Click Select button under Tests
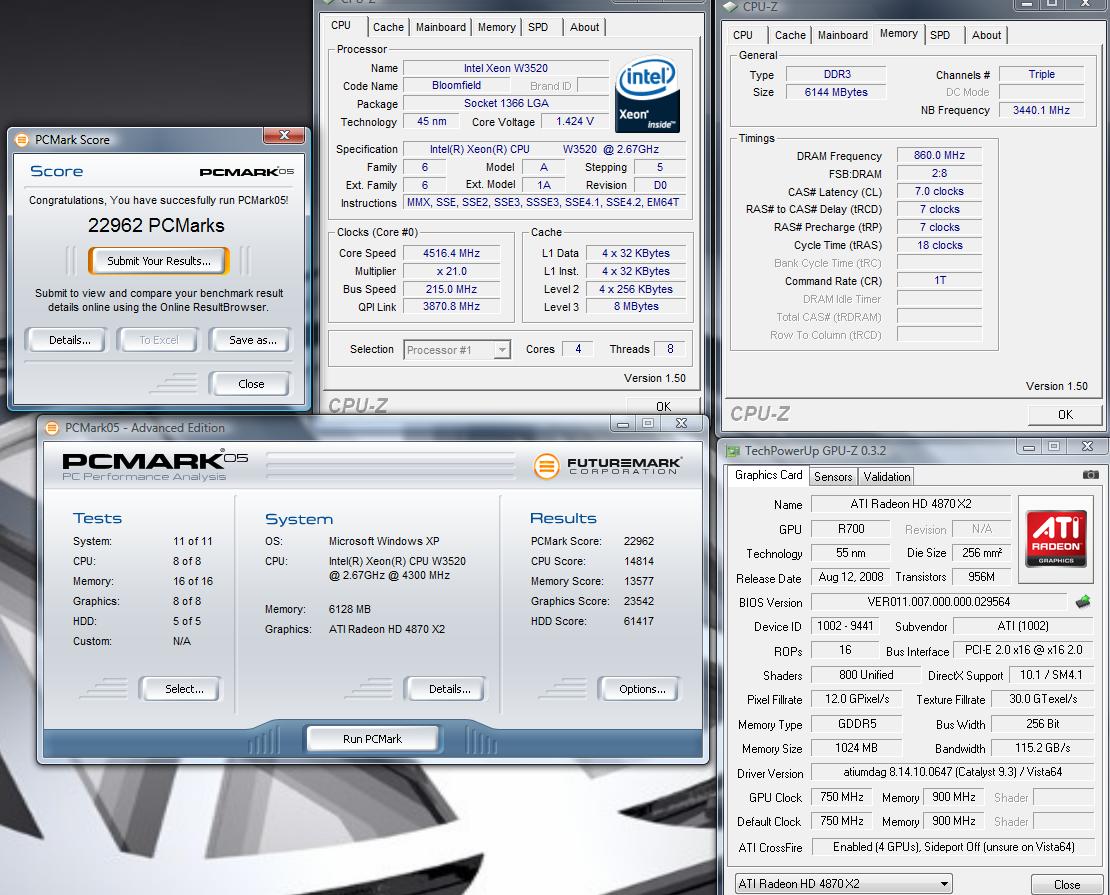Image resolution: width=1110 pixels, height=895 pixels. click(x=184, y=689)
